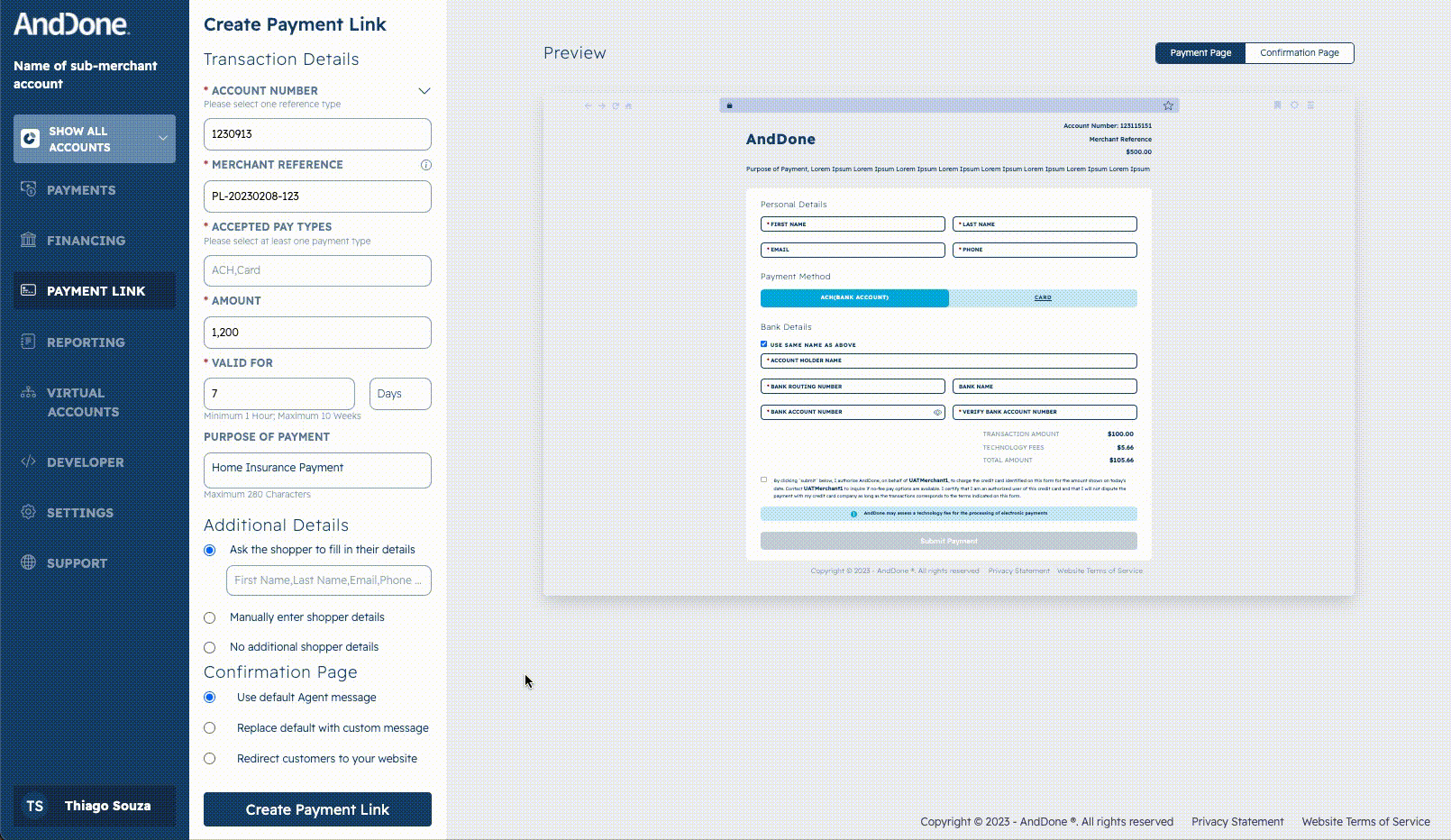Expand the Show All Accounts dropdown

(162, 139)
